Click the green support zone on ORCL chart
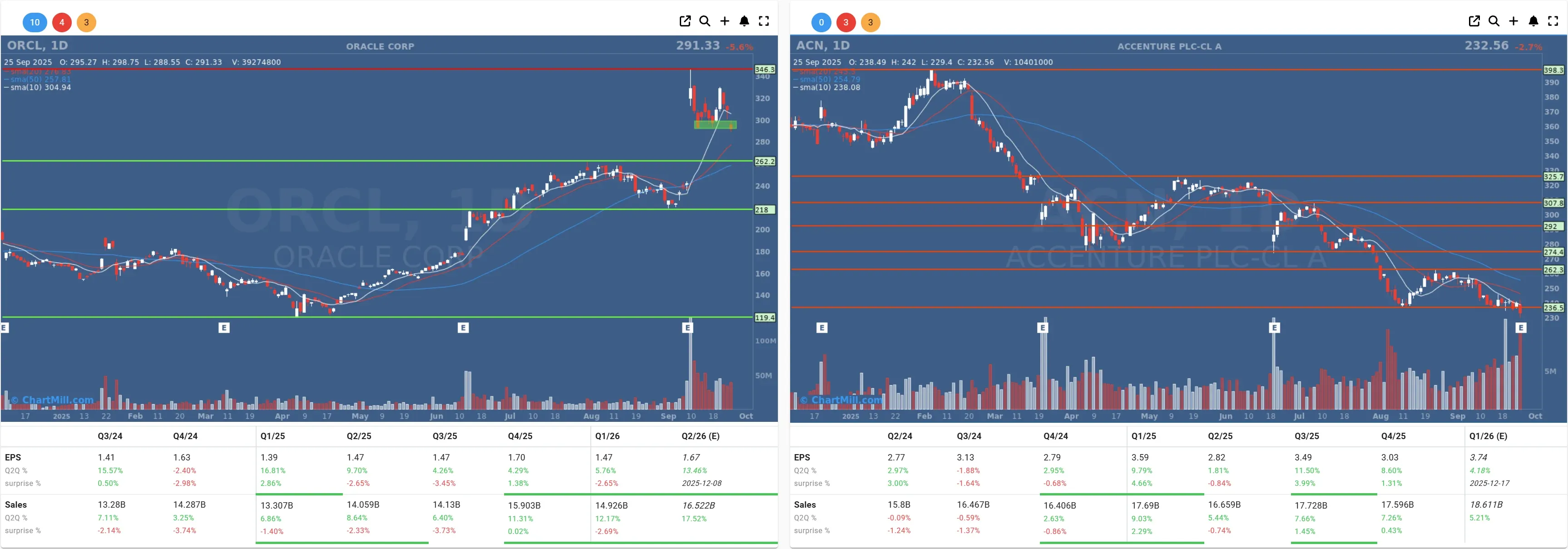 click(x=715, y=124)
